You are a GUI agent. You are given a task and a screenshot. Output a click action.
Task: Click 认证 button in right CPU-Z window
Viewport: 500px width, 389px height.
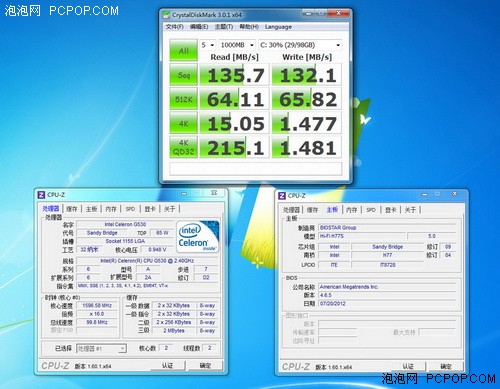point(408,367)
